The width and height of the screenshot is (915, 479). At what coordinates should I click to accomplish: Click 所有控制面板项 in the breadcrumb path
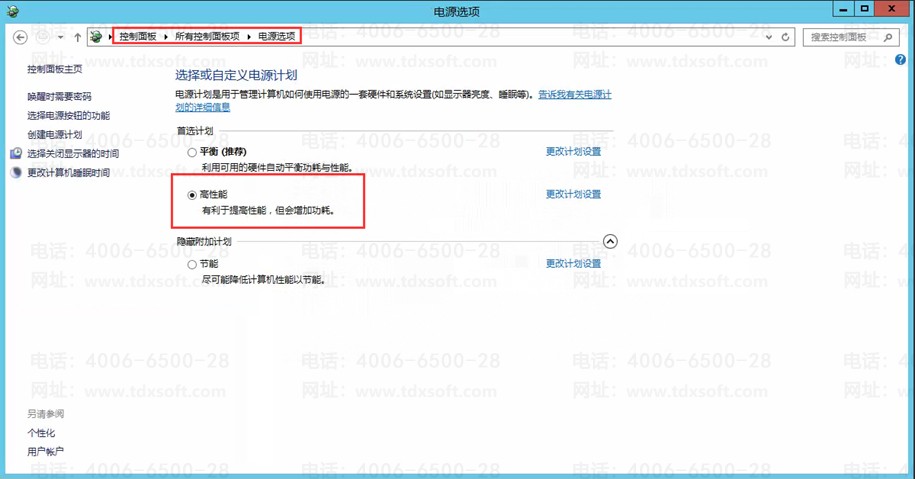[207, 37]
